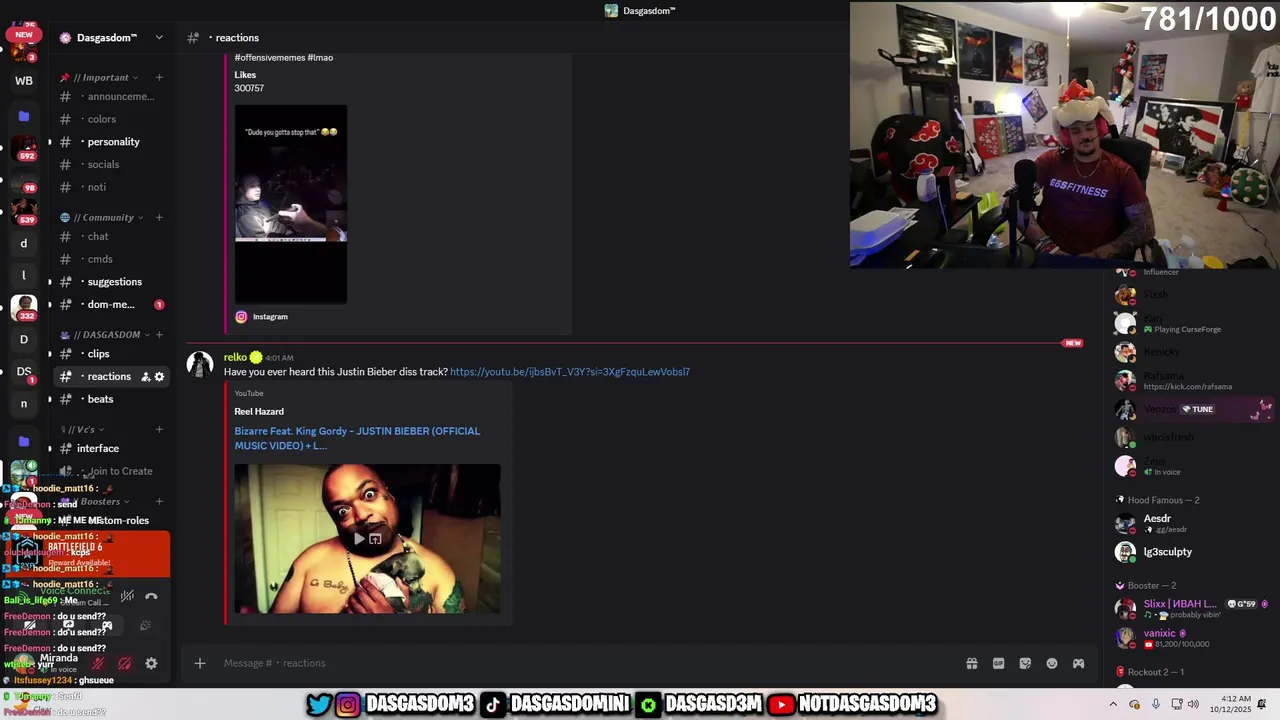Screen dimensions: 1280x720
Task: Go to the socials channel
Action: pos(111,164)
